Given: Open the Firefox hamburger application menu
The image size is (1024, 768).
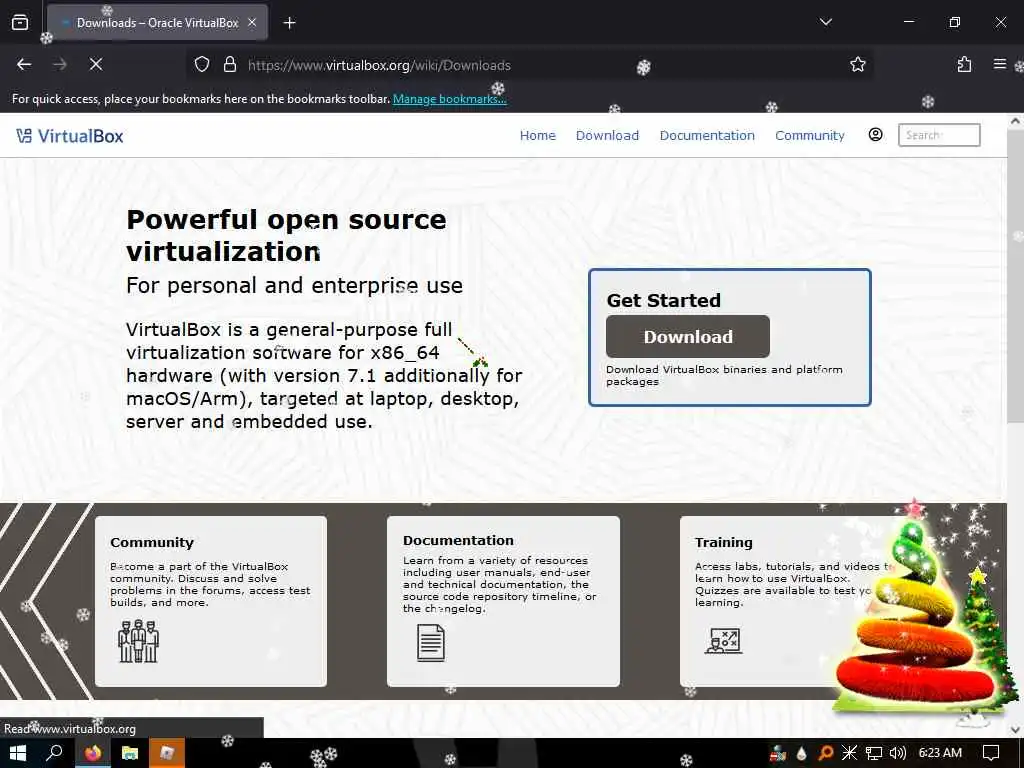Looking at the screenshot, I should 999,64.
